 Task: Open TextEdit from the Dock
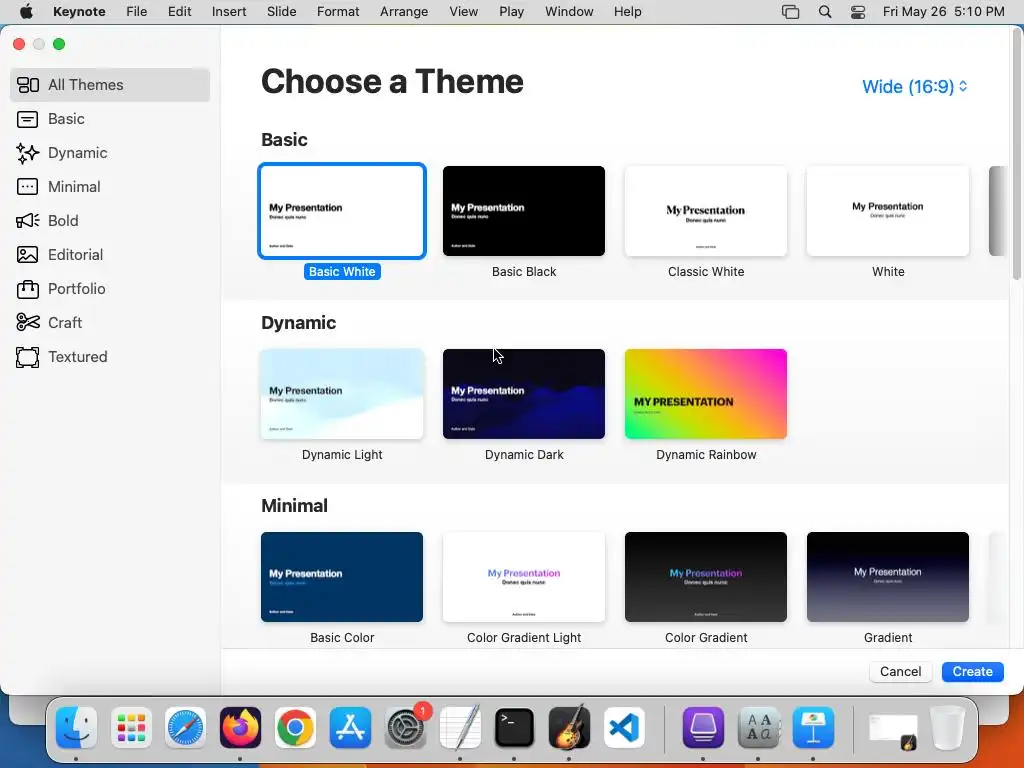tap(460, 728)
